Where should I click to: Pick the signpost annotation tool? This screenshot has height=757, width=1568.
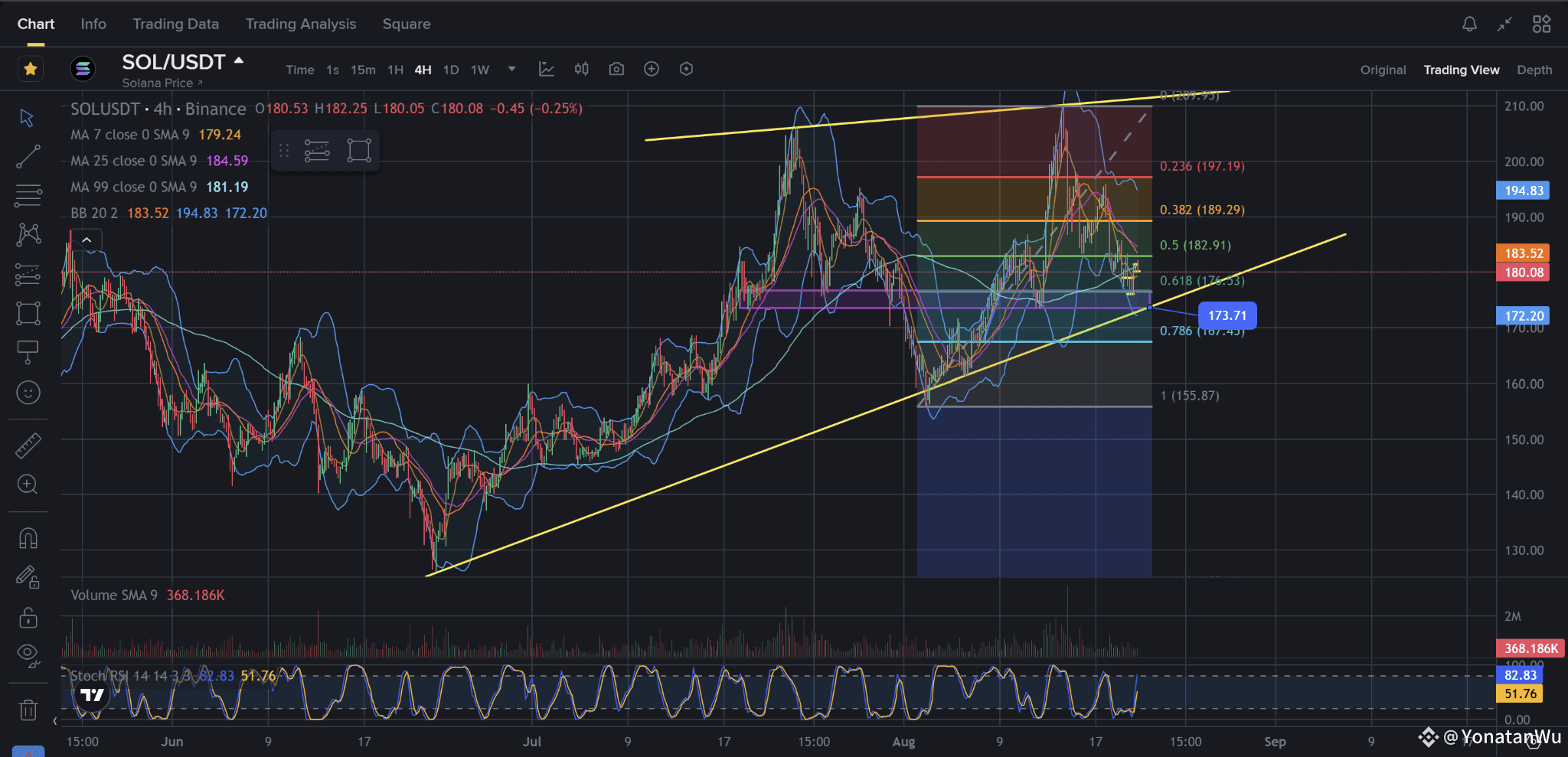pyautogui.click(x=28, y=352)
